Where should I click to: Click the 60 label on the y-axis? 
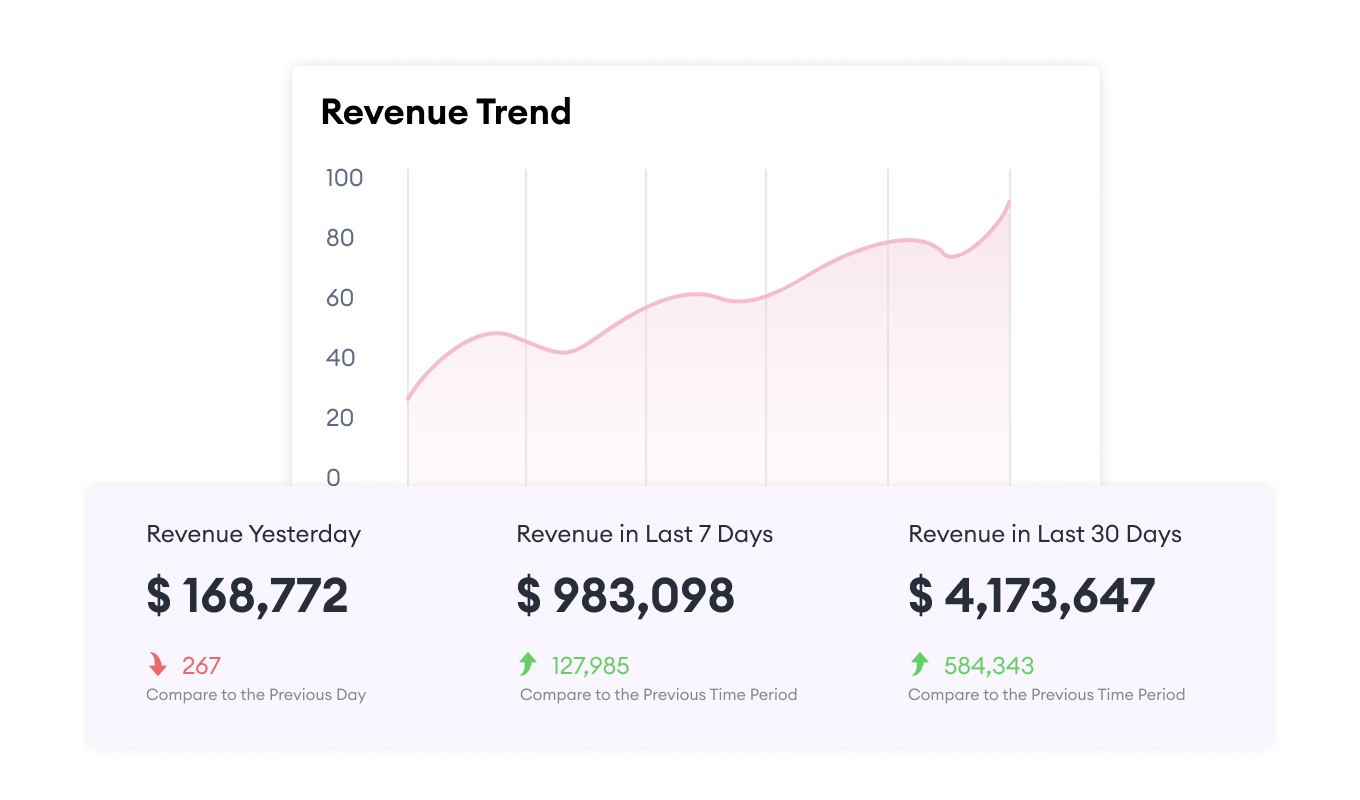tap(340, 298)
